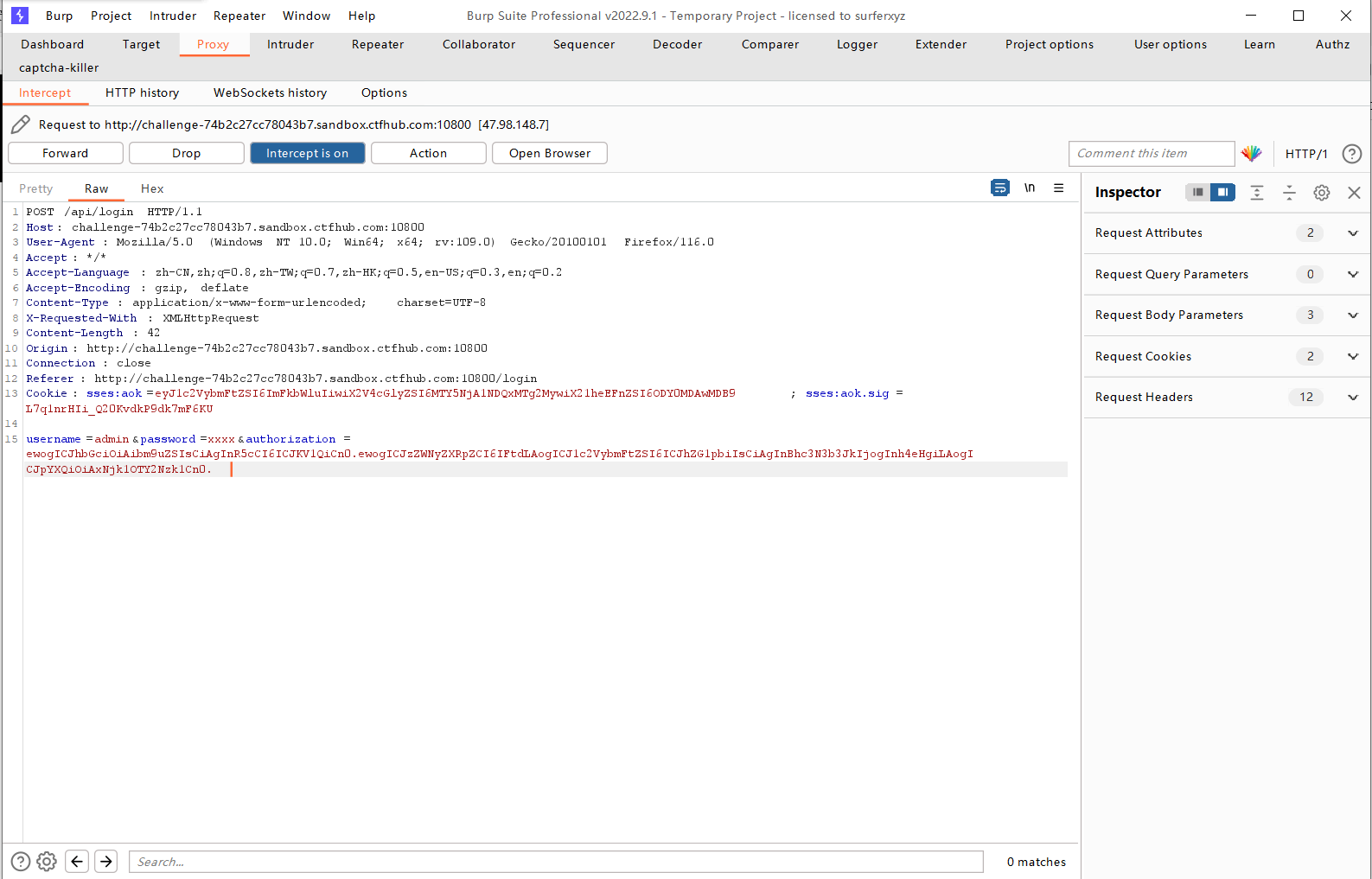
Task: Switch to the Dashboard tab
Action: click(53, 44)
